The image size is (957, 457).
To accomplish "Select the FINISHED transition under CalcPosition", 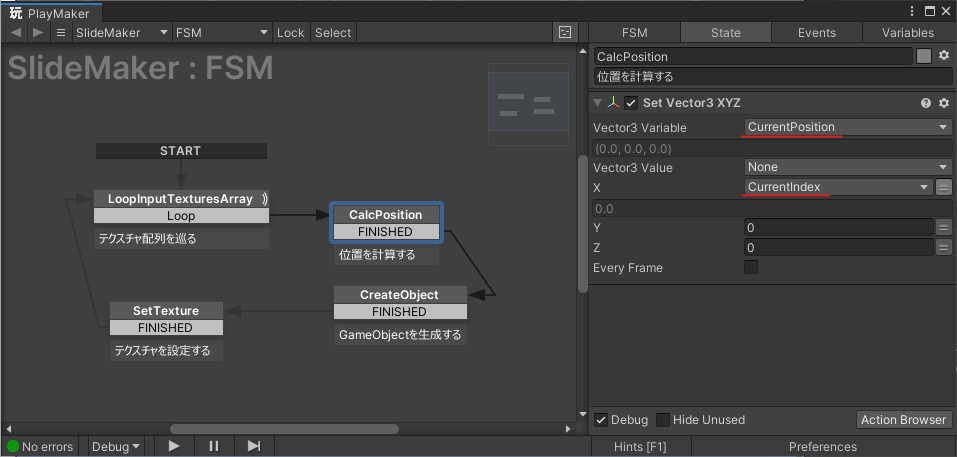I will 385,232.
